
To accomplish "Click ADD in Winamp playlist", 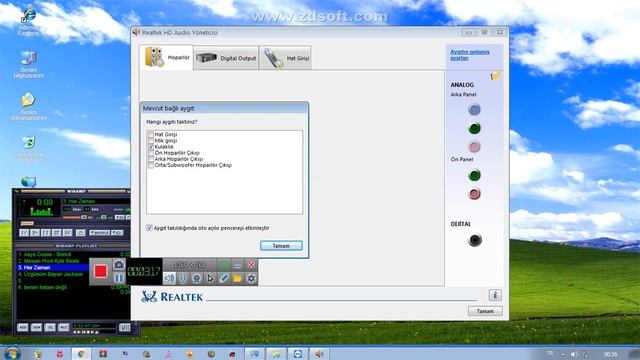I will coord(23,327).
